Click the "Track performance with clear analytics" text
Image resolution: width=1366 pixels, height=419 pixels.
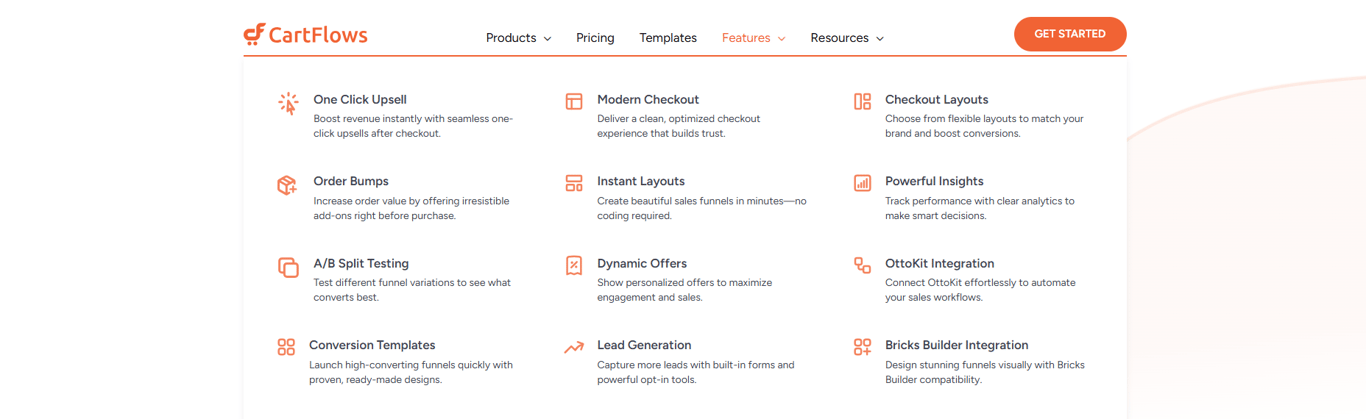[980, 208]
